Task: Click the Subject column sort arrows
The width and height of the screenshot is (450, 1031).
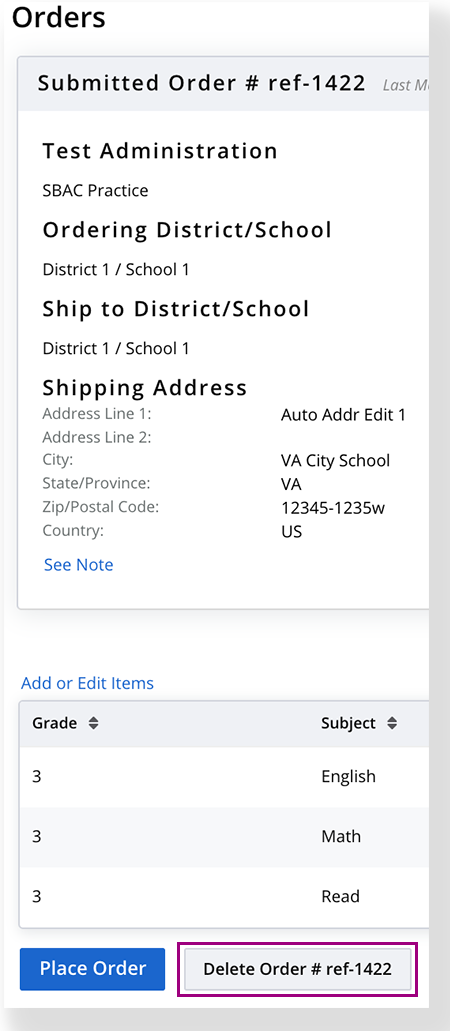Action: coord(392,723)
